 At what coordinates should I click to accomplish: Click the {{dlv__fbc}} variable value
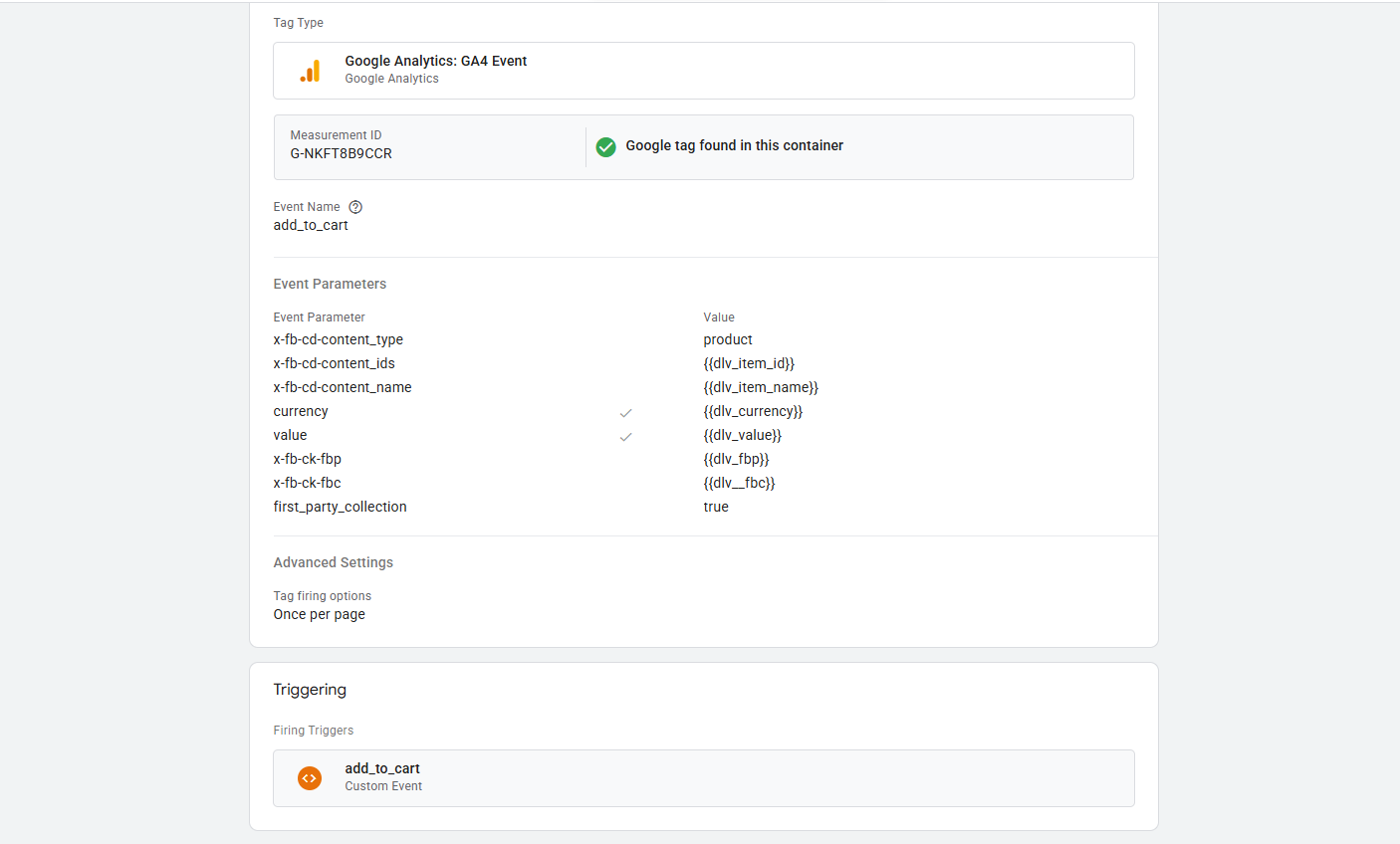point(739,483)
